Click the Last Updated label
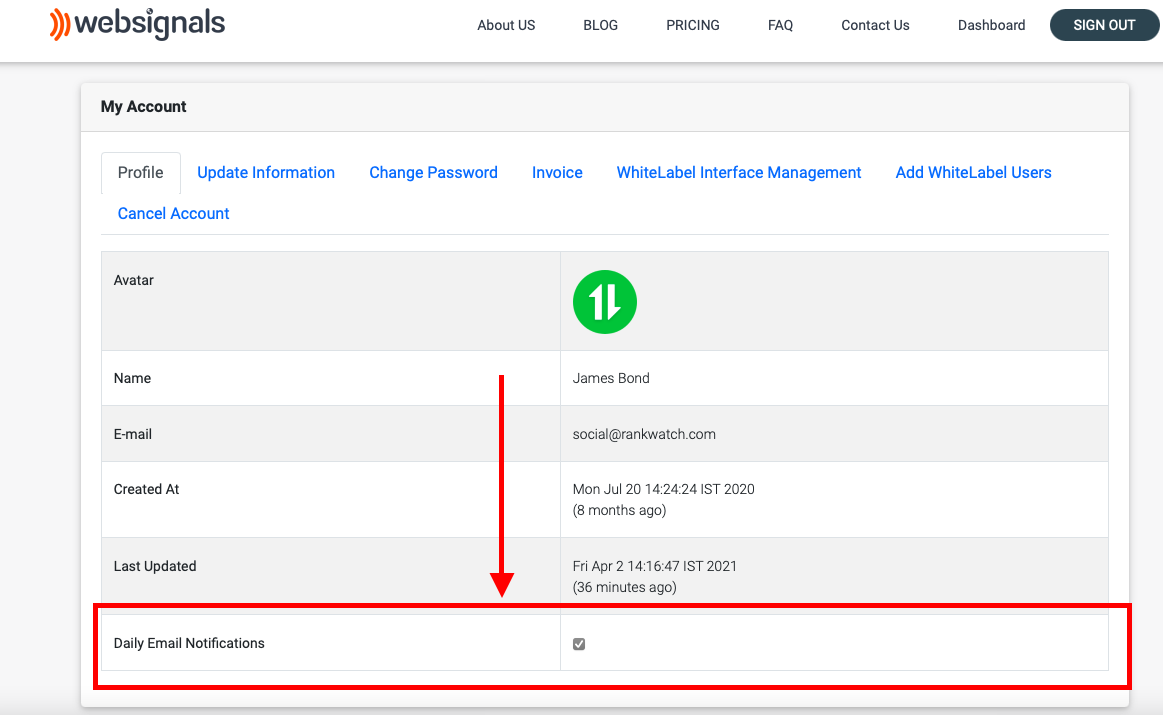Image resolution: width=1163 pixels, height=715 pixels. coord(155,566)
